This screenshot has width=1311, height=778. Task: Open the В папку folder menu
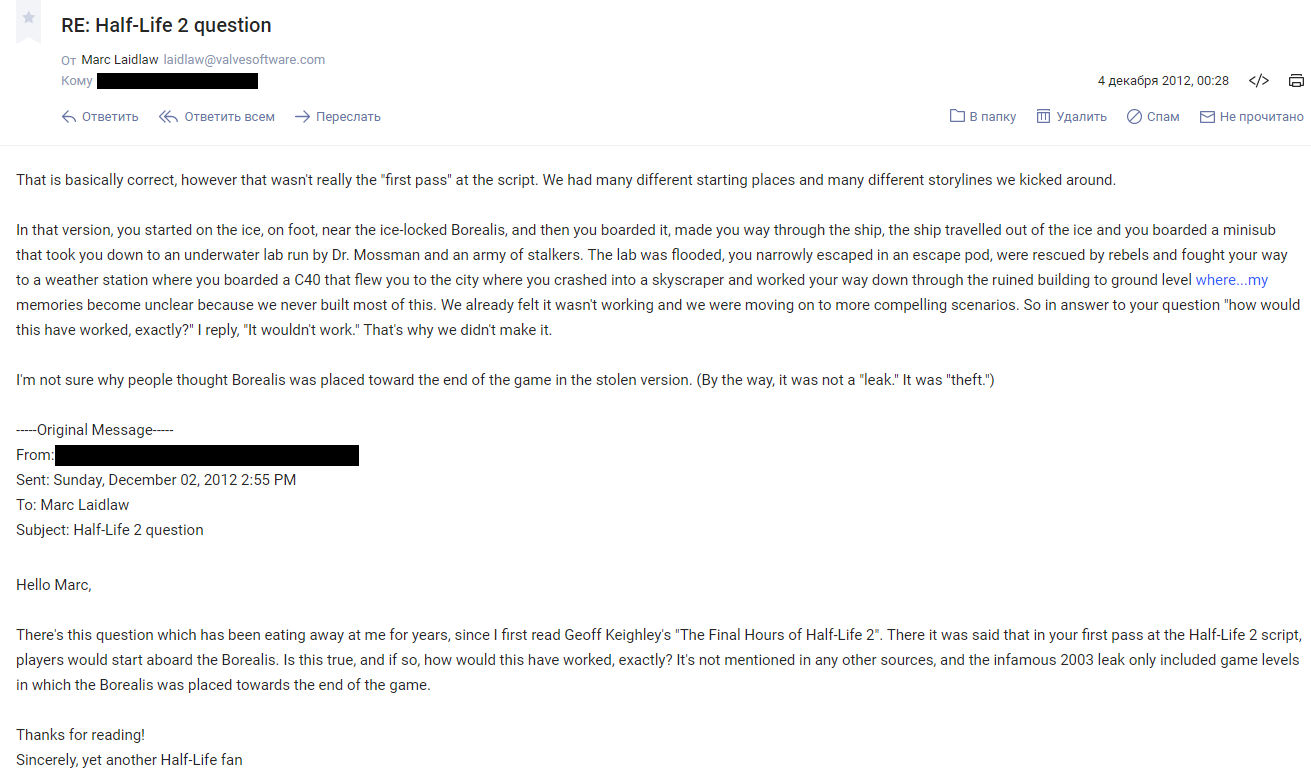[993, 117]
